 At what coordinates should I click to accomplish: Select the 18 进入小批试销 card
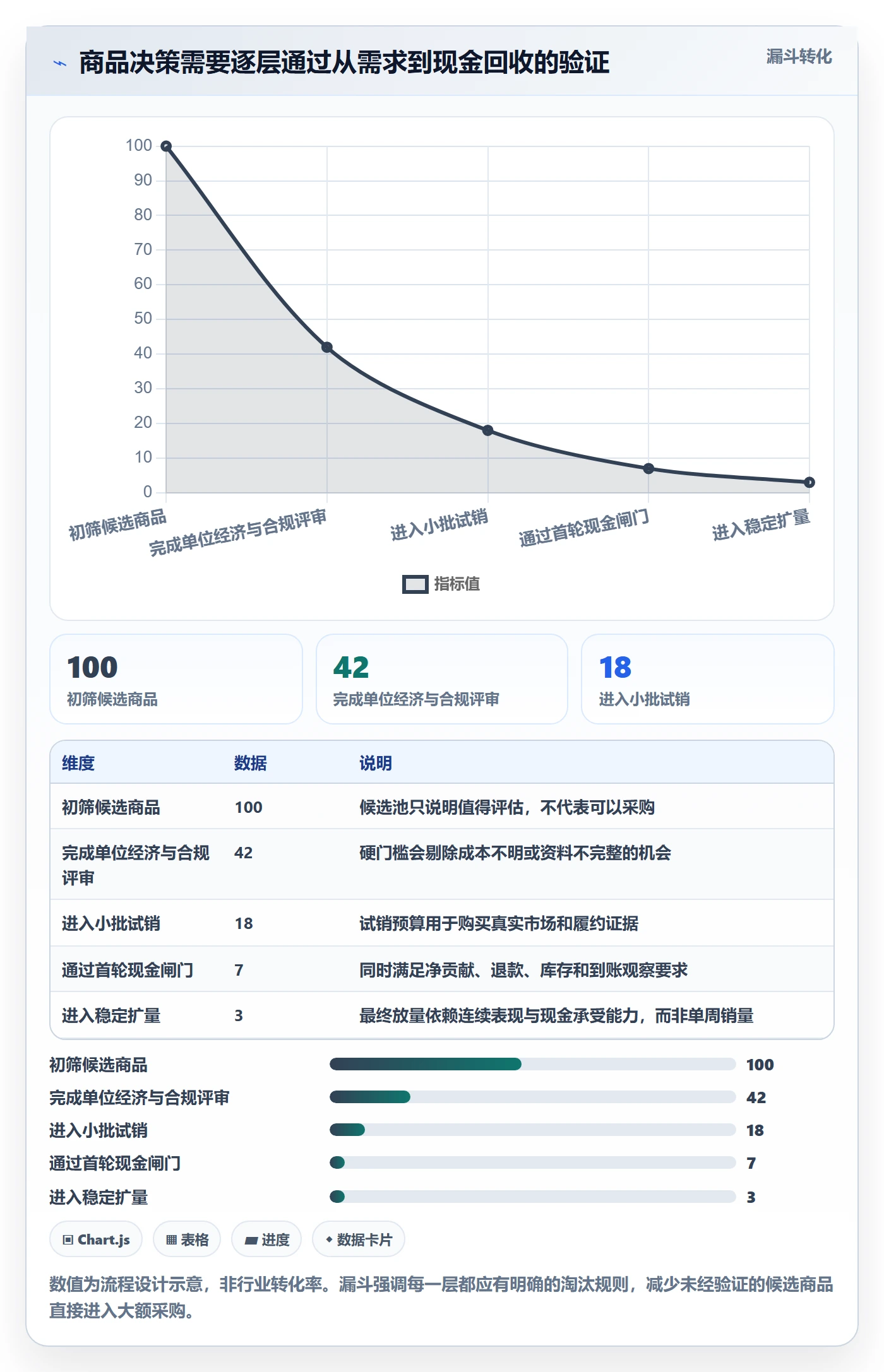[708, 679]
